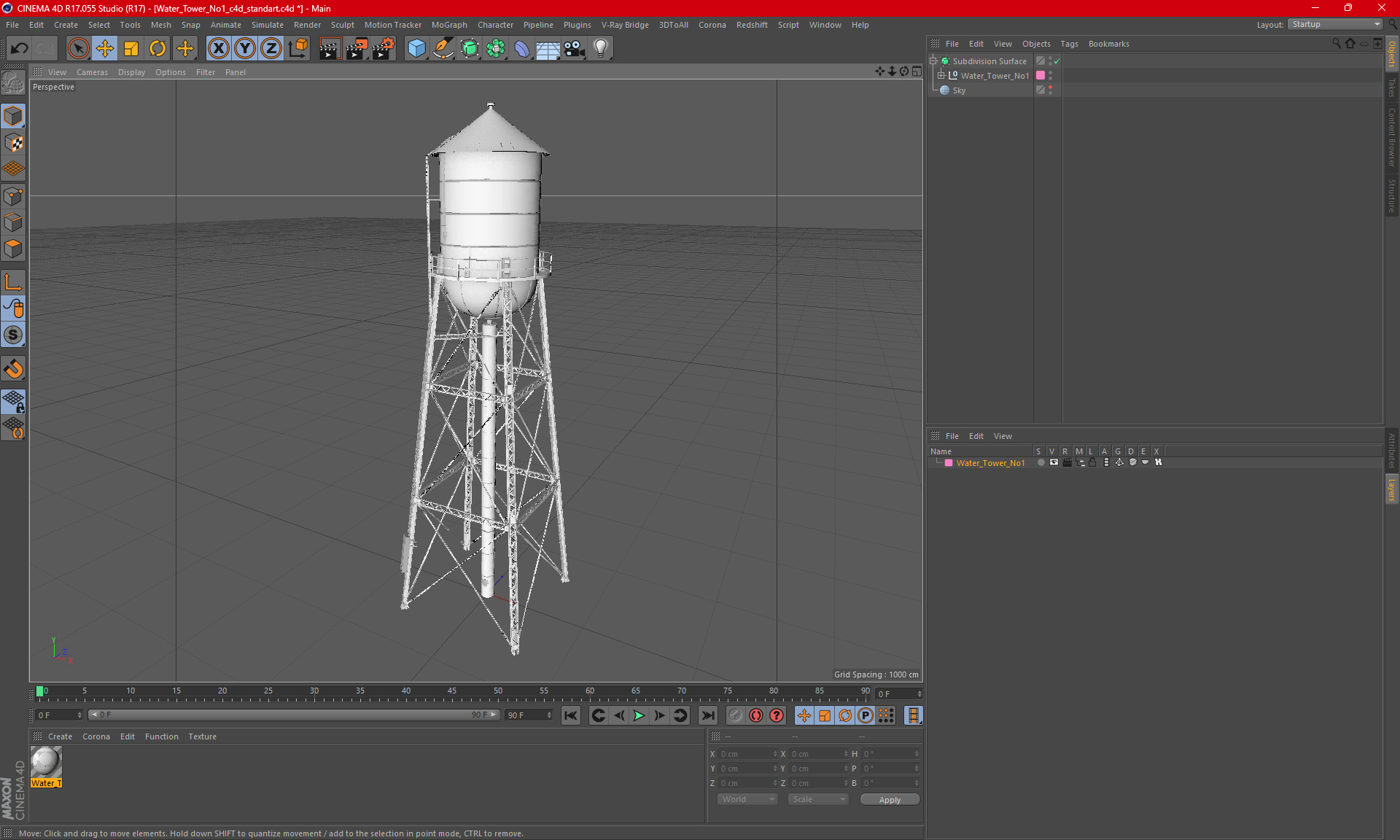Screen dimensions: 1400x840
Task: Switch to Texture mode
Action: pyautogui.click(x=13, y=143)
